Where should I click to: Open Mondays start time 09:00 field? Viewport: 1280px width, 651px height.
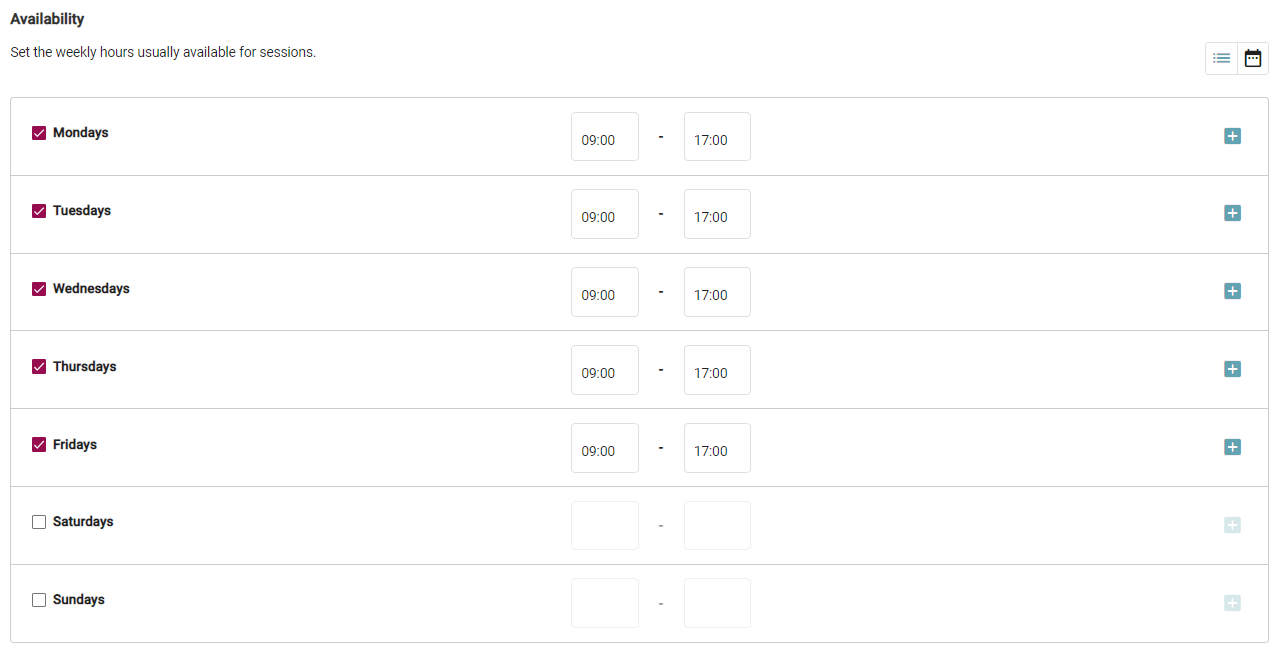(x=604, y=137)
